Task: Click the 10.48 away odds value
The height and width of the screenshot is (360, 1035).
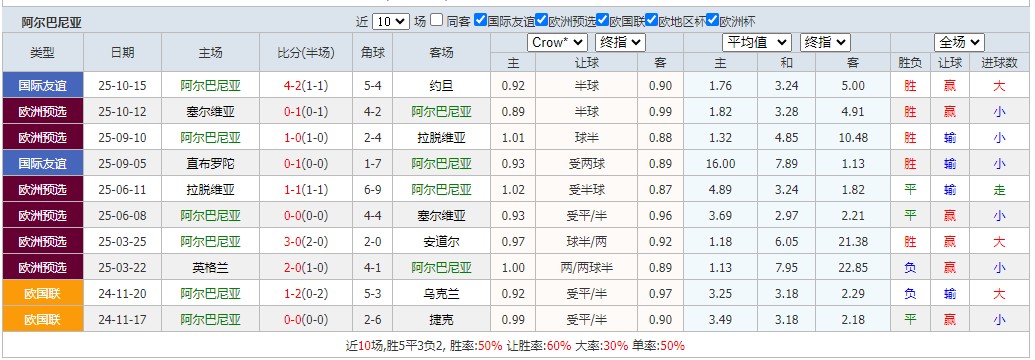Action: [x=853, y=138]
